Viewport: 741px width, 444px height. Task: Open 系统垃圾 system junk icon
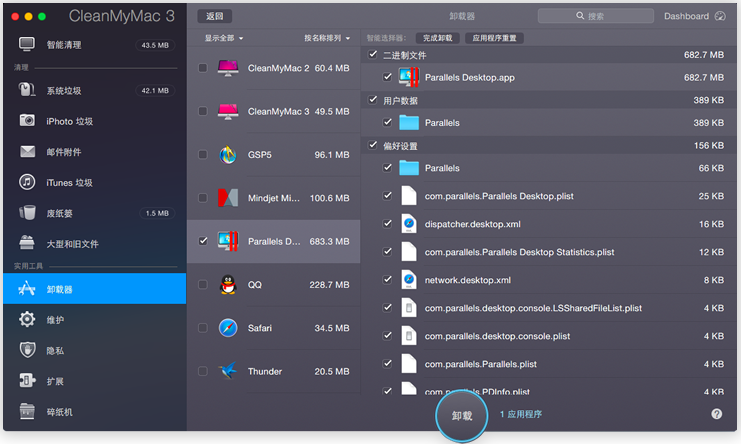tap(27, 90)
